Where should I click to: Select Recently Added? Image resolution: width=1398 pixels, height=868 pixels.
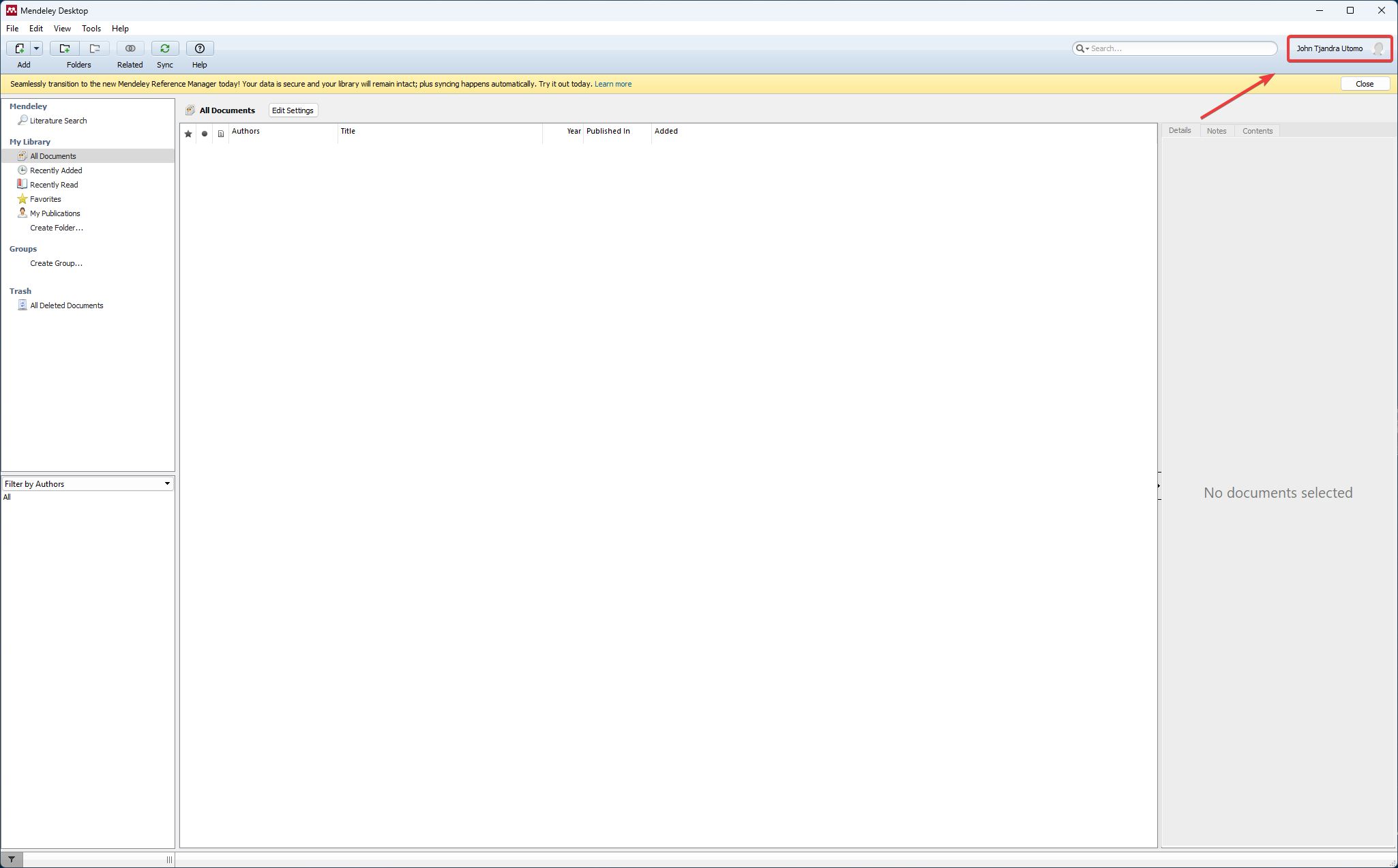coord(56,170)
